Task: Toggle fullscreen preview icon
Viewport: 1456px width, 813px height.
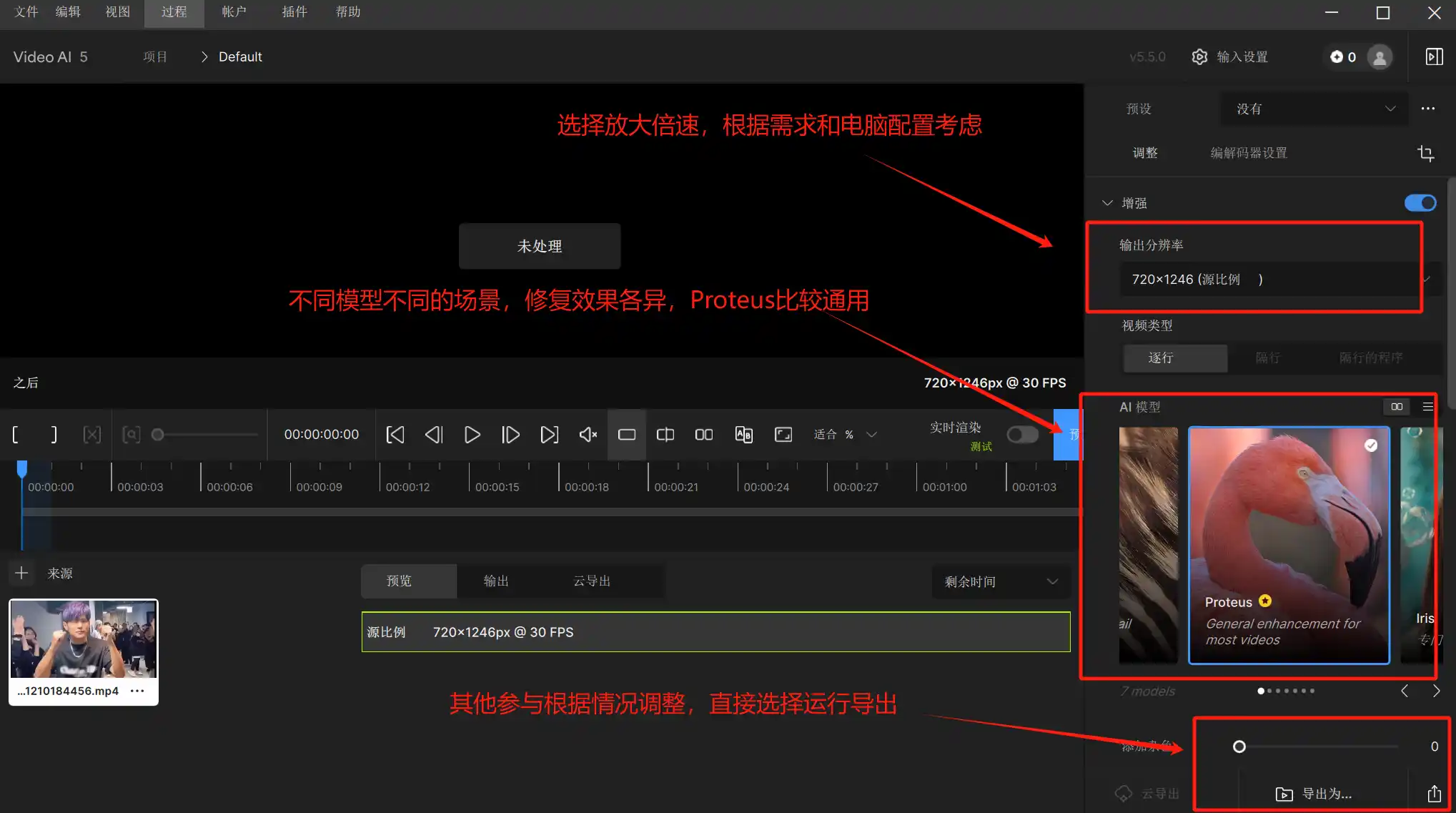Action: (783, 434)
